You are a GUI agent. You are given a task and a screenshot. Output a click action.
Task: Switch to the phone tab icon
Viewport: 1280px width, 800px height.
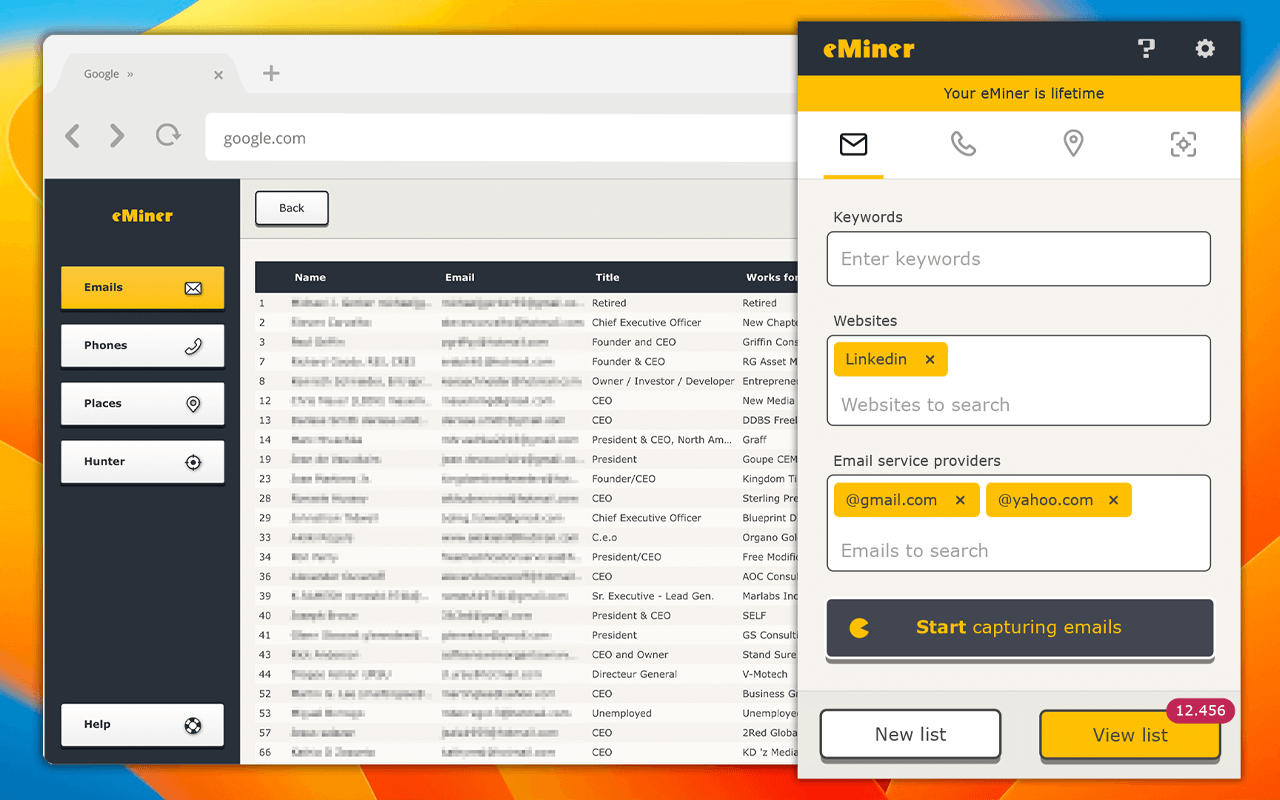coord(963,145)
